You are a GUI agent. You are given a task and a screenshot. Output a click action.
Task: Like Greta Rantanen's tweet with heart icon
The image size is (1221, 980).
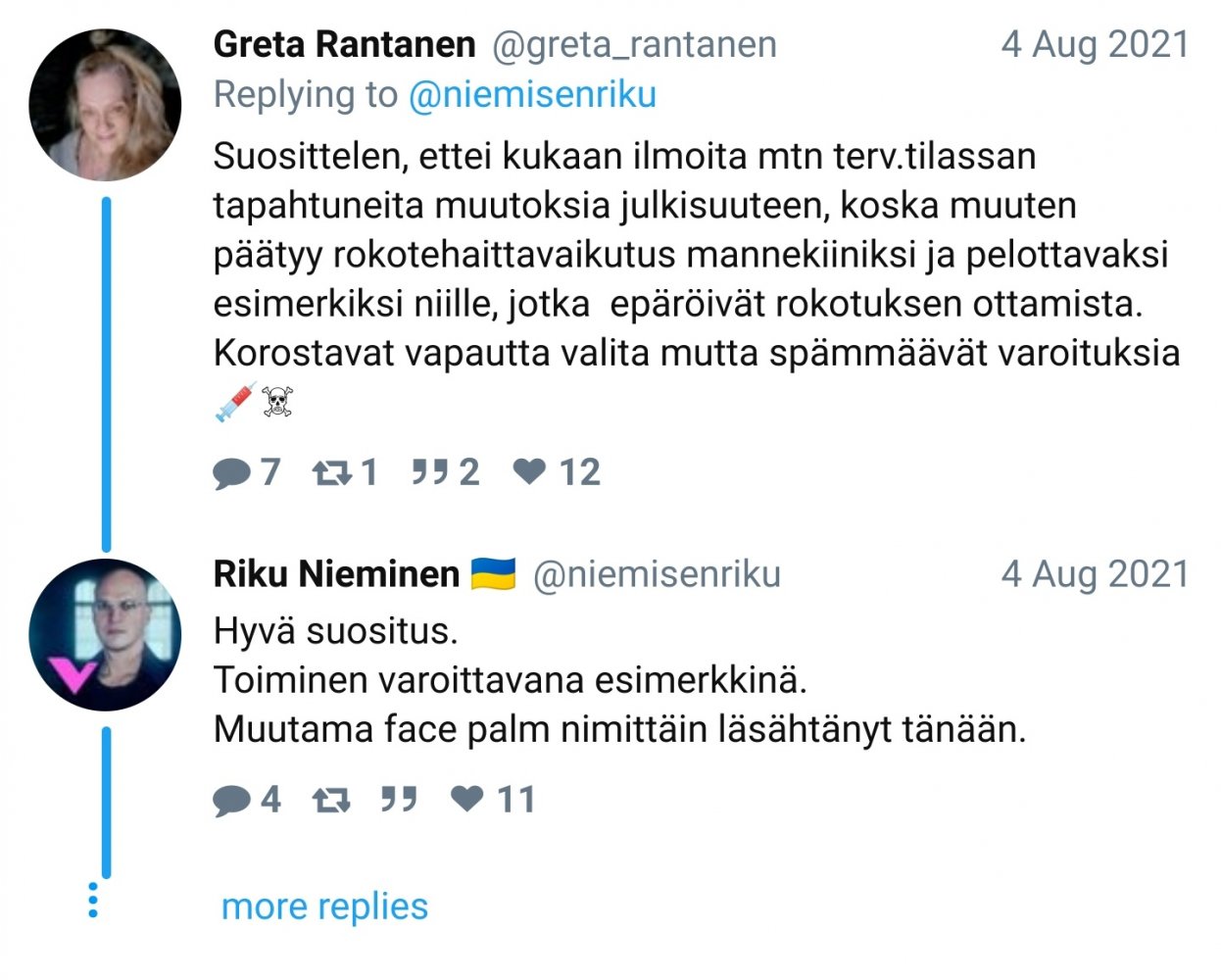529,472
